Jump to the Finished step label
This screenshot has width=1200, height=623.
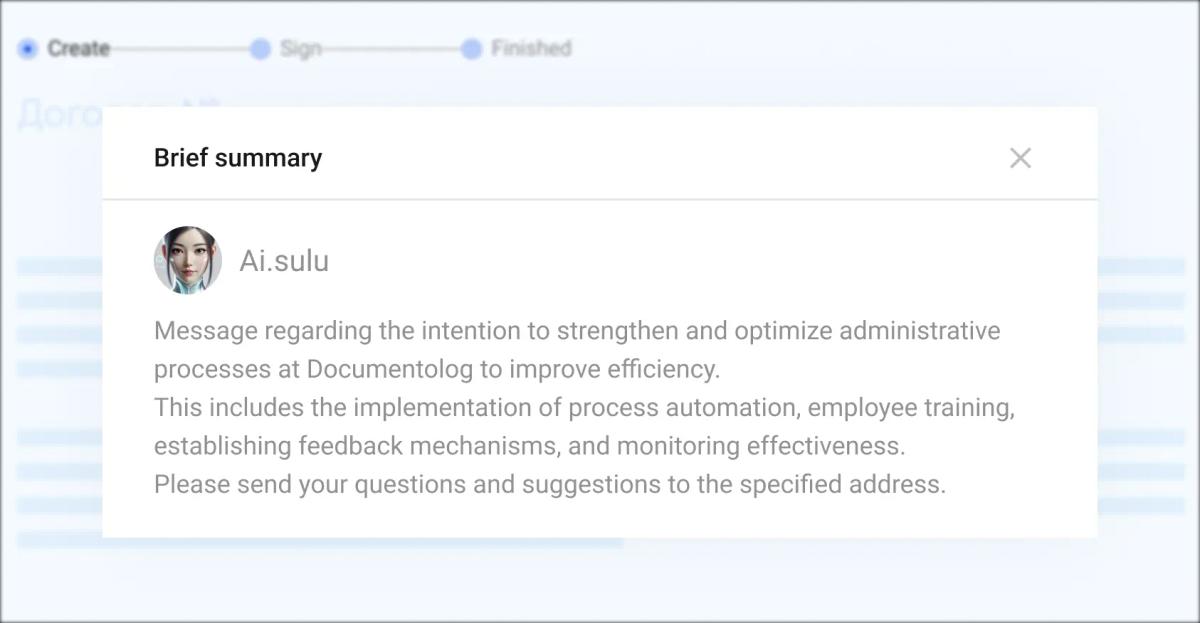coord(530,48)
